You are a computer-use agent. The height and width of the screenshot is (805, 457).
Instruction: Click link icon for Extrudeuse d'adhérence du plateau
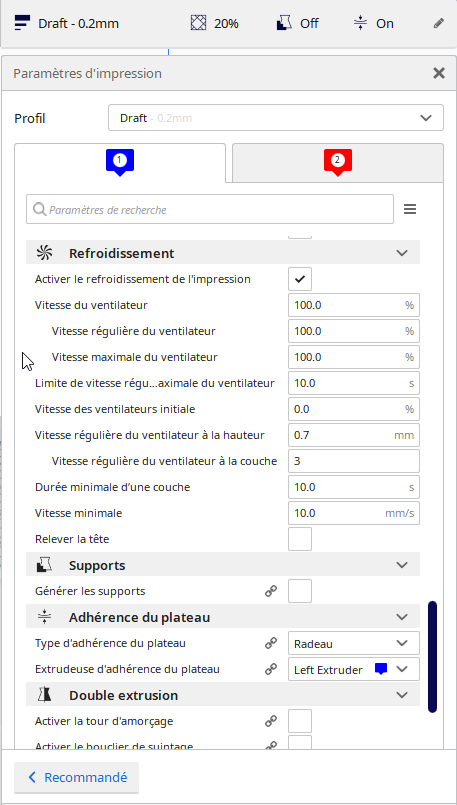pyautogui.click(x=271, y=669)
